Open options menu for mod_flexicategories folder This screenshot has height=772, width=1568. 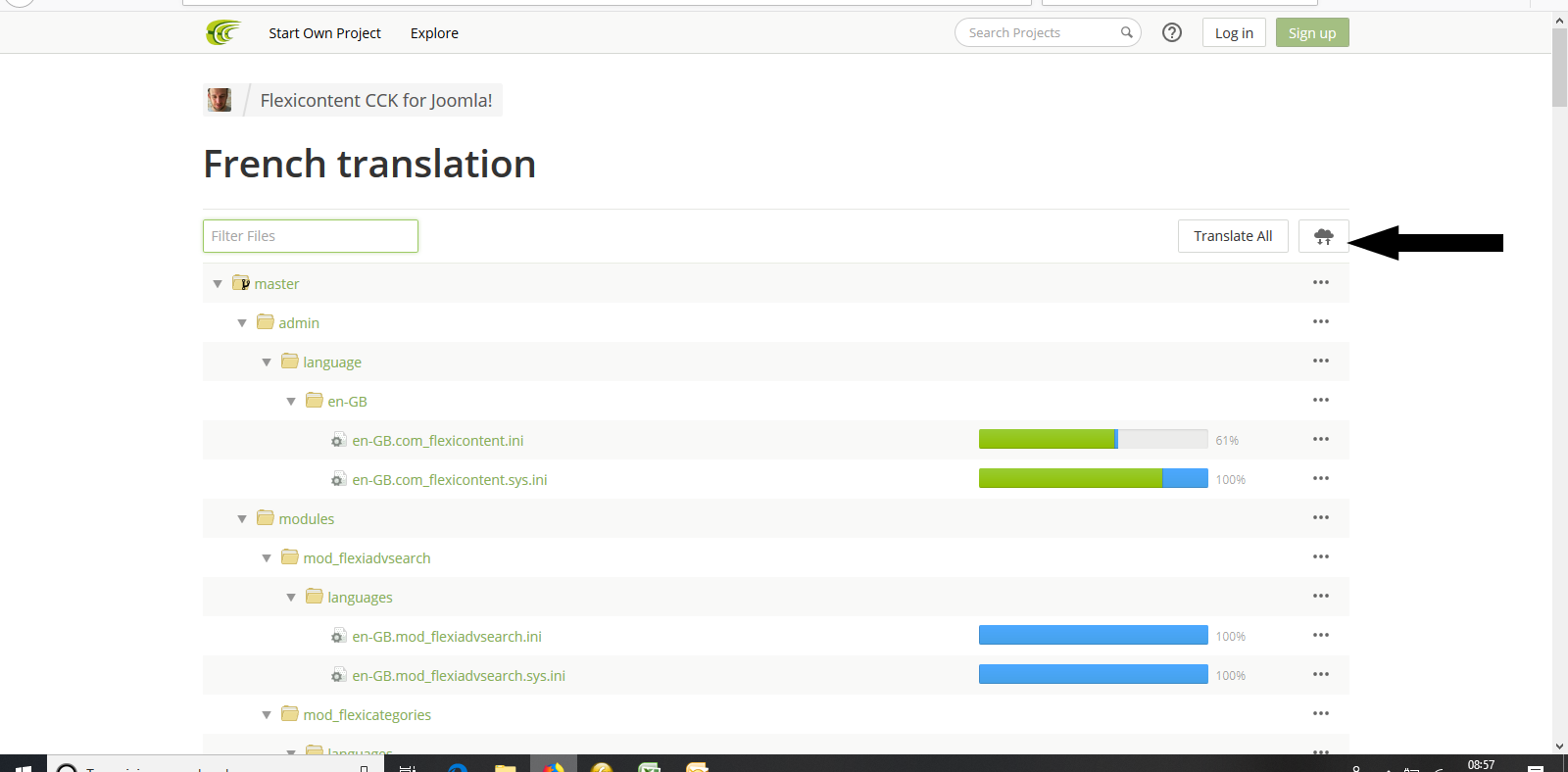pyautogui.click(x=1321, y=713)
